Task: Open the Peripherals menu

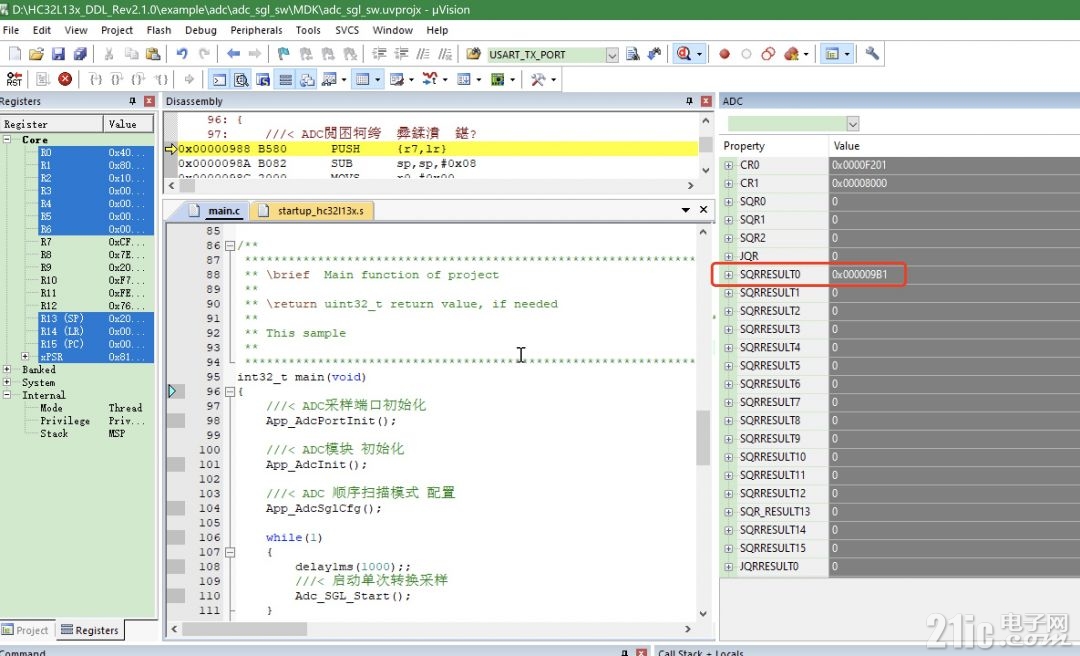Action: pos(256,30)
